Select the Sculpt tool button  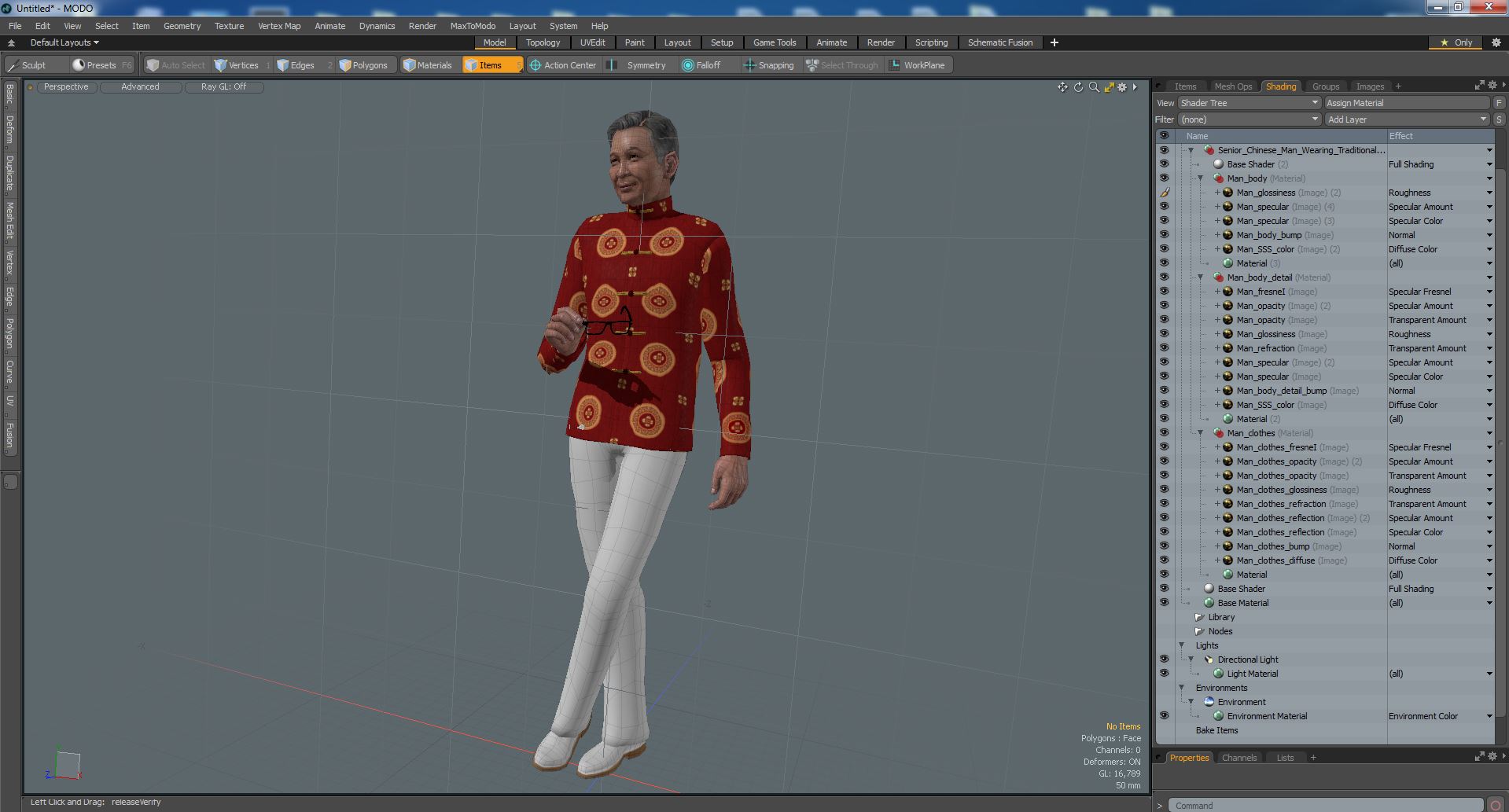click(x=35, y=65)
